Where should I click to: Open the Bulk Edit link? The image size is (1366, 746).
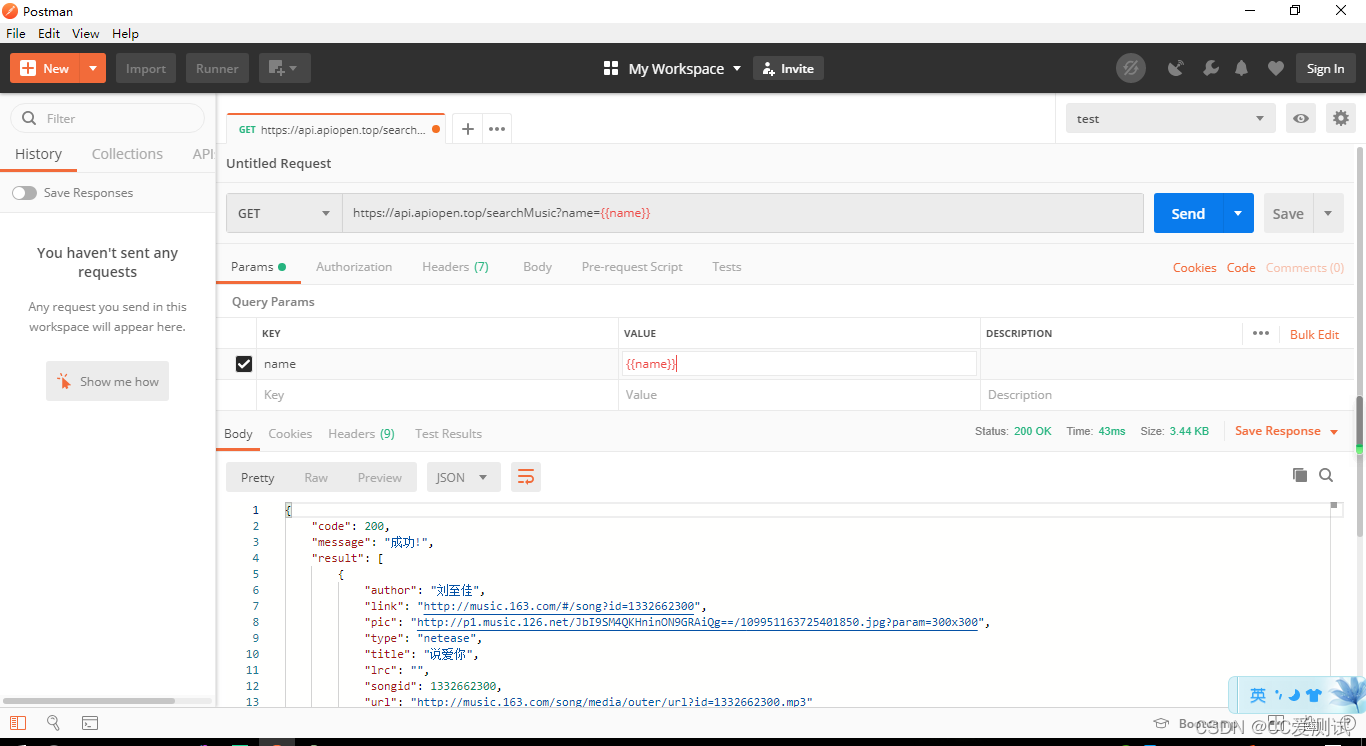tap(1314, 334)
